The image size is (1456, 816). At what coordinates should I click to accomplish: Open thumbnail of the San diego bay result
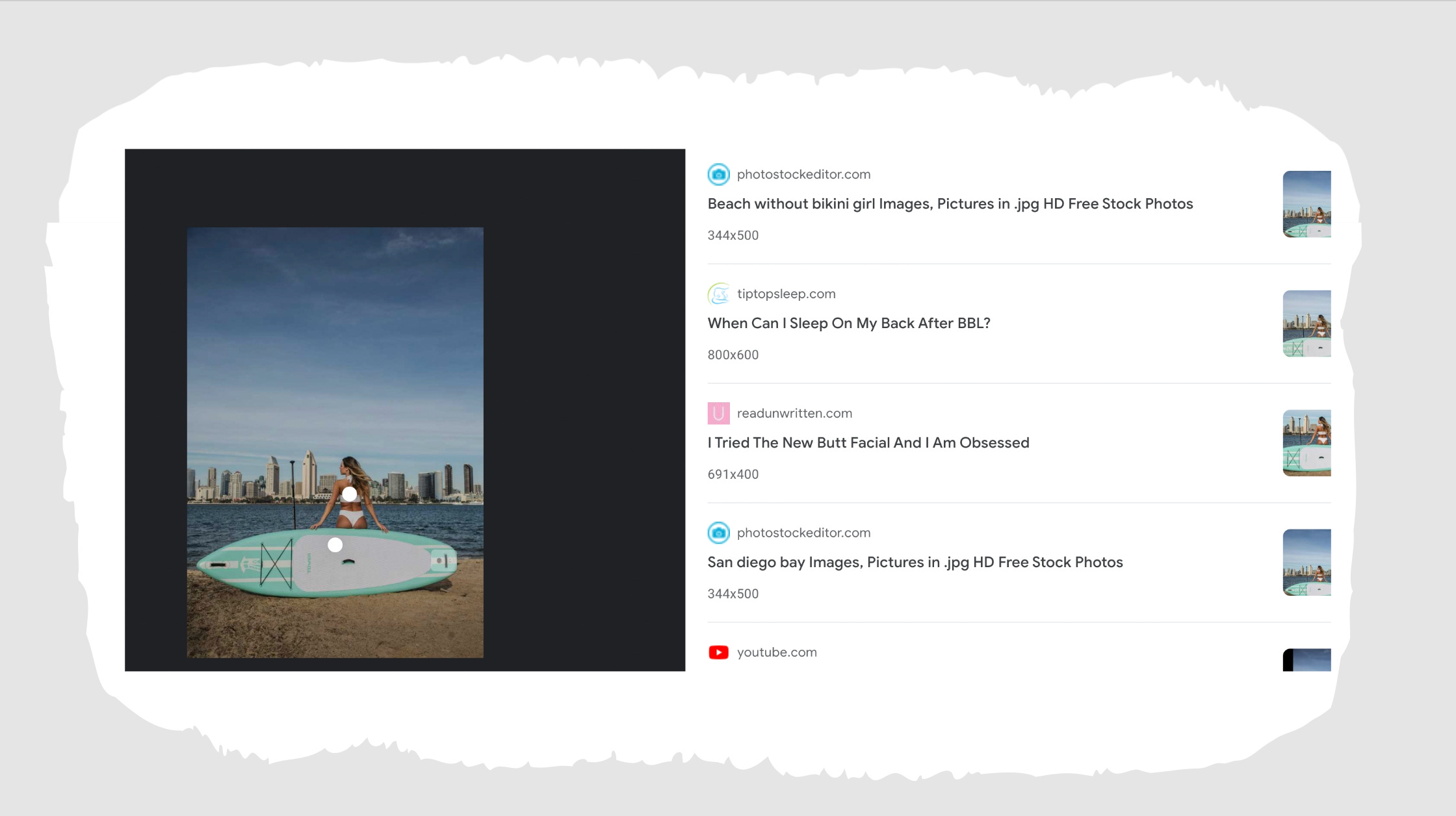[x=1306, y=563]
